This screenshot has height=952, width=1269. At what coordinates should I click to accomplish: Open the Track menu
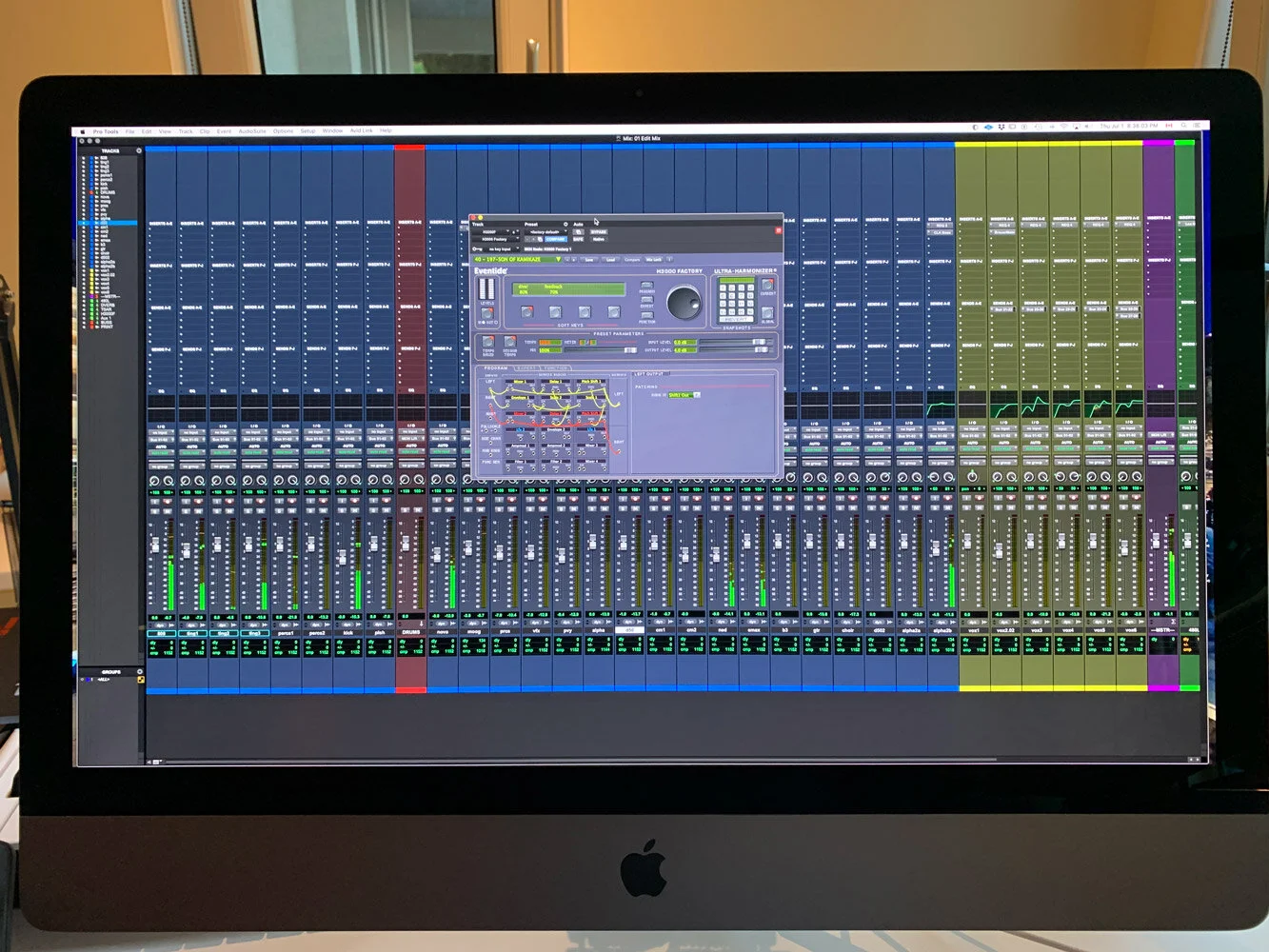point(186,131)
